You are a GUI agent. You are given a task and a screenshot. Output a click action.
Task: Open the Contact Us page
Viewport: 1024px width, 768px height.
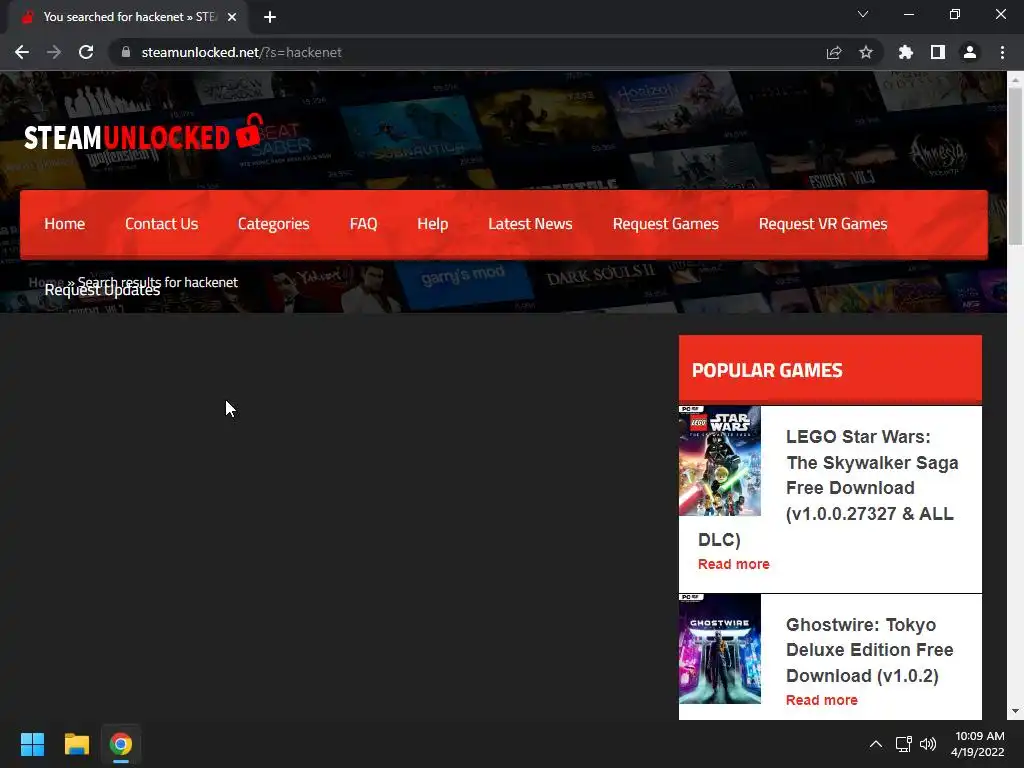click(x=161, y=224)
